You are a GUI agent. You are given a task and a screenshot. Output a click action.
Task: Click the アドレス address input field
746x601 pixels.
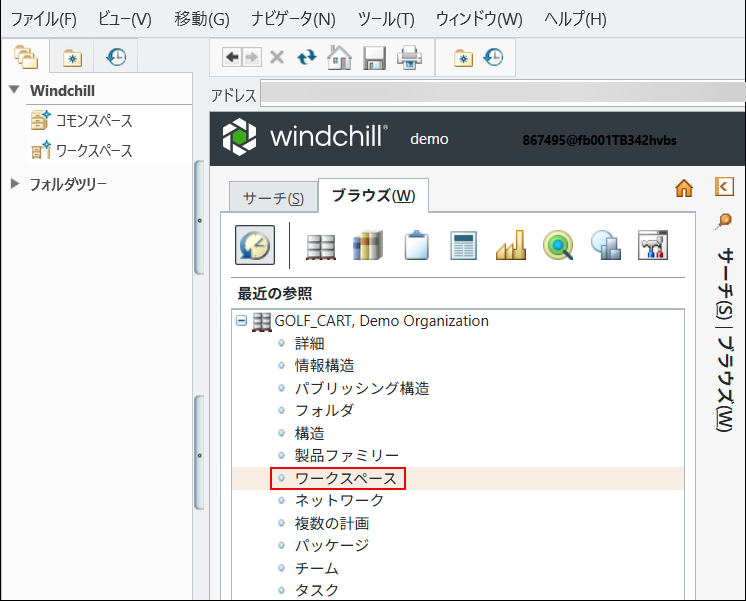tap(503, 92)
